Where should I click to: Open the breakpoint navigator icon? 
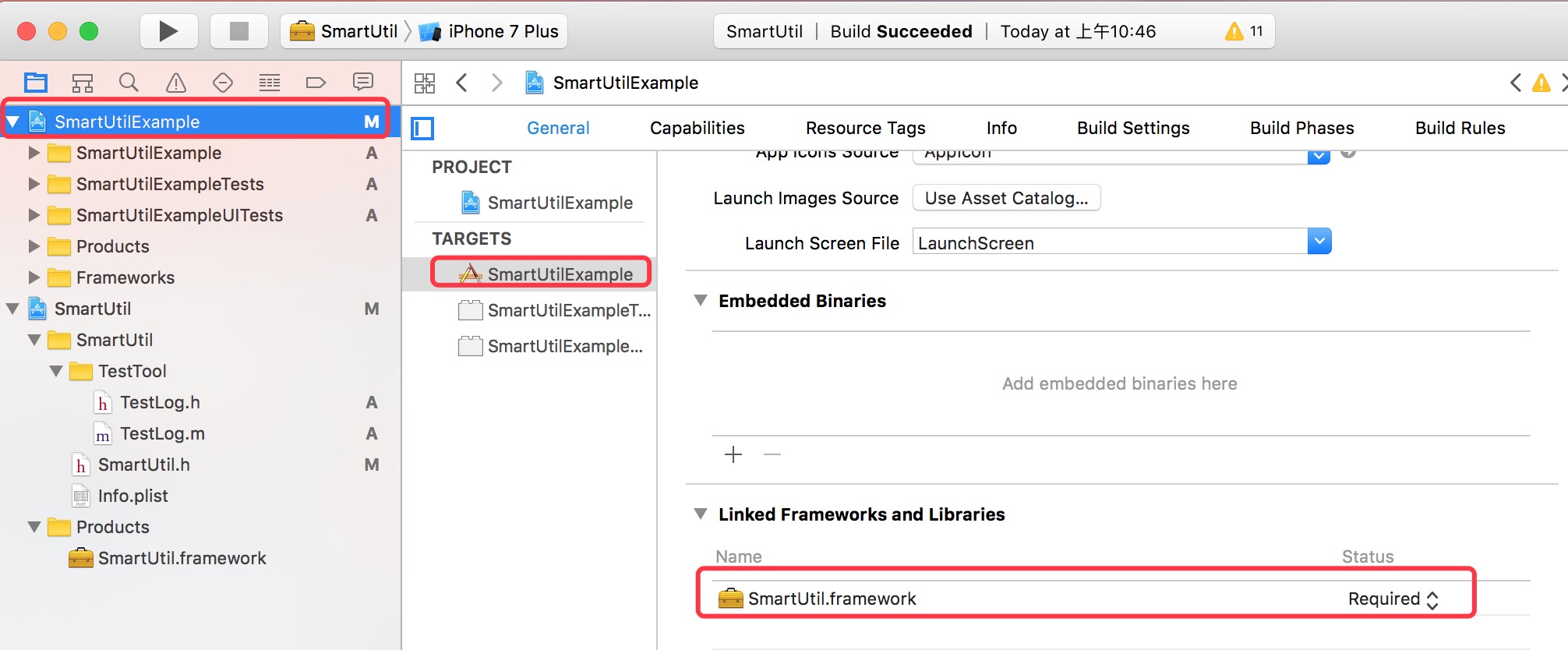[316, 82]
